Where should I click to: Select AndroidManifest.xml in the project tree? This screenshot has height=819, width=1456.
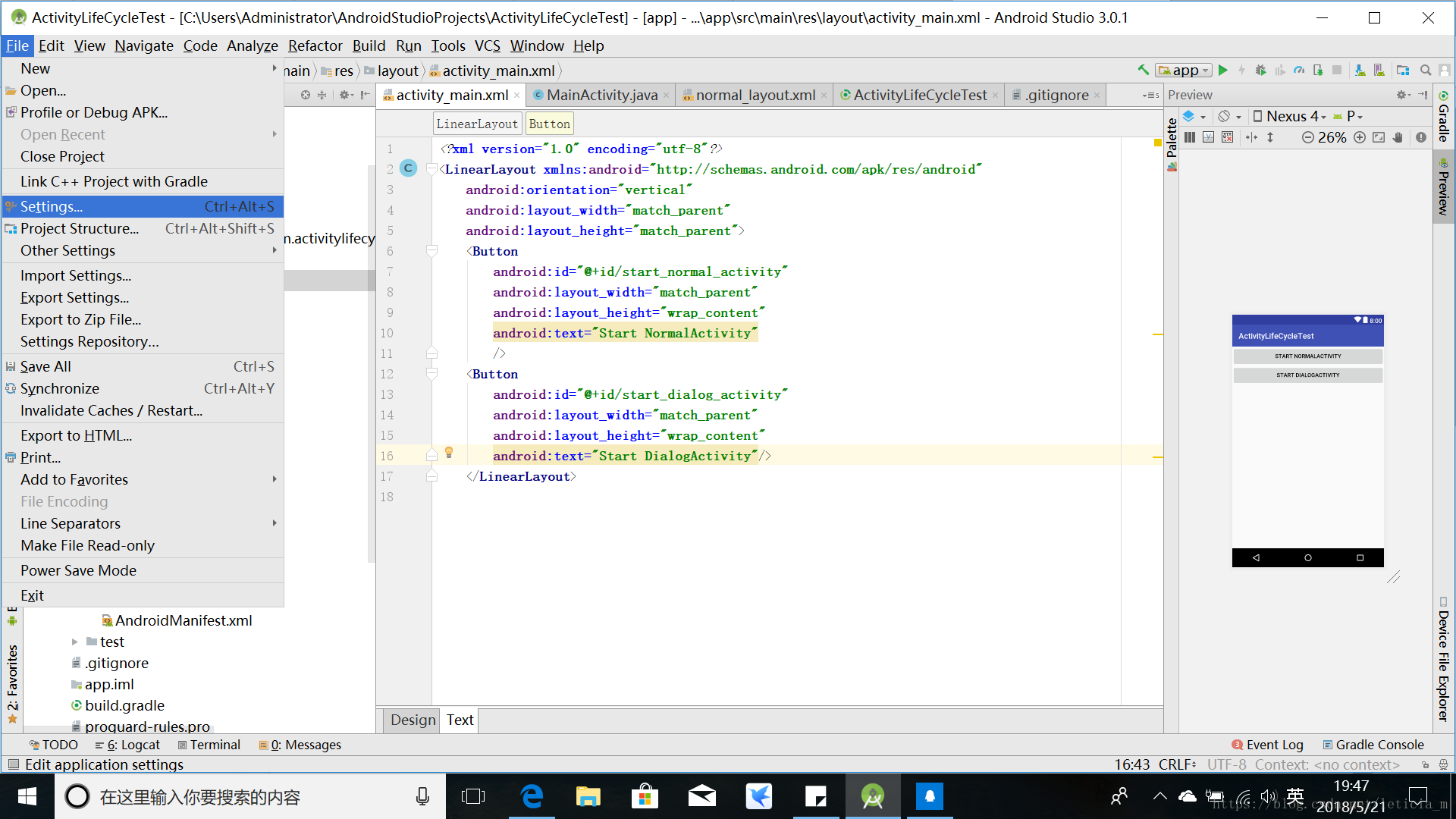click(x=176, y=620)
